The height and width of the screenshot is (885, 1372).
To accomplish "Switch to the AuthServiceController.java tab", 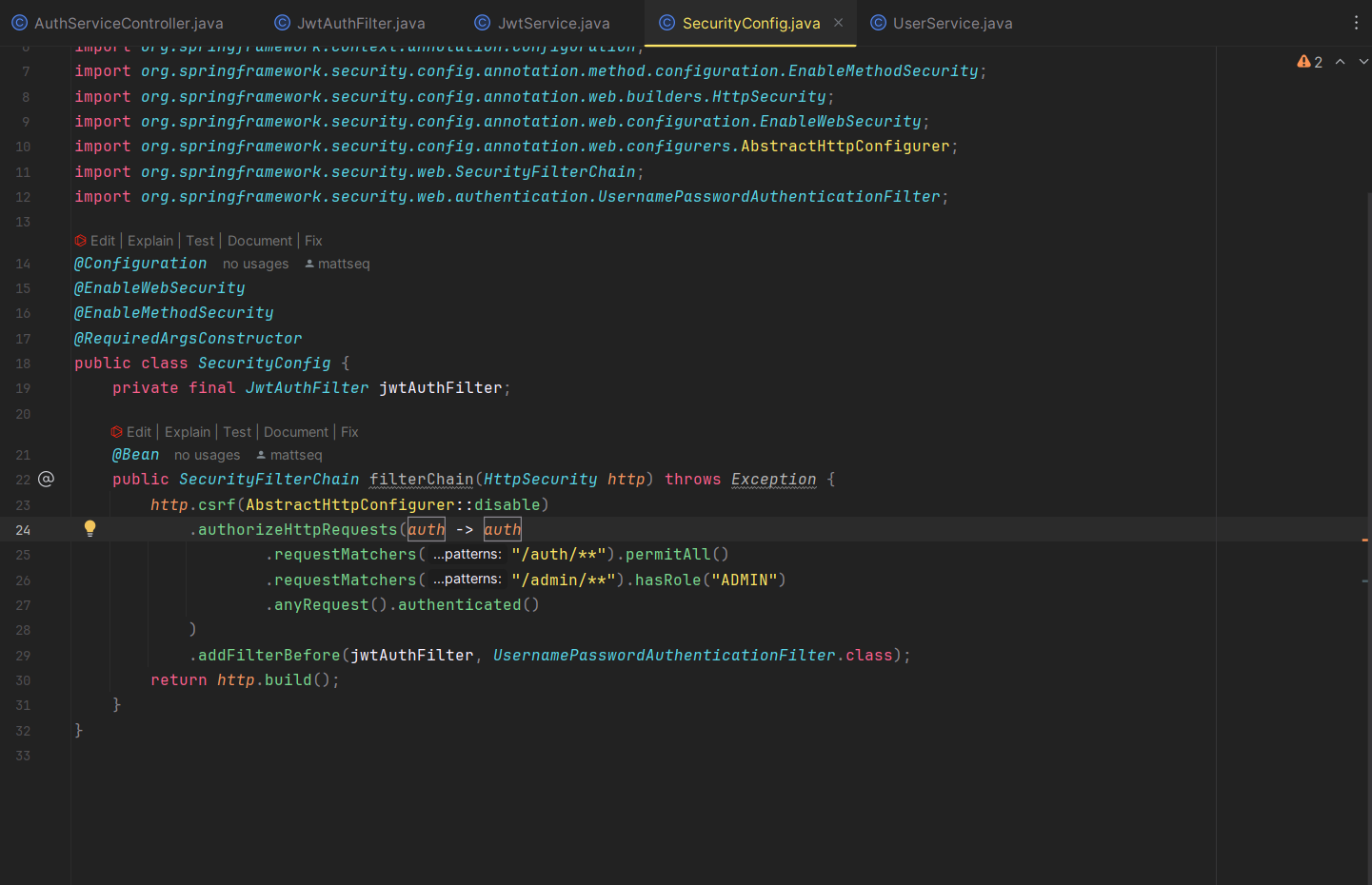I will 117,23.
